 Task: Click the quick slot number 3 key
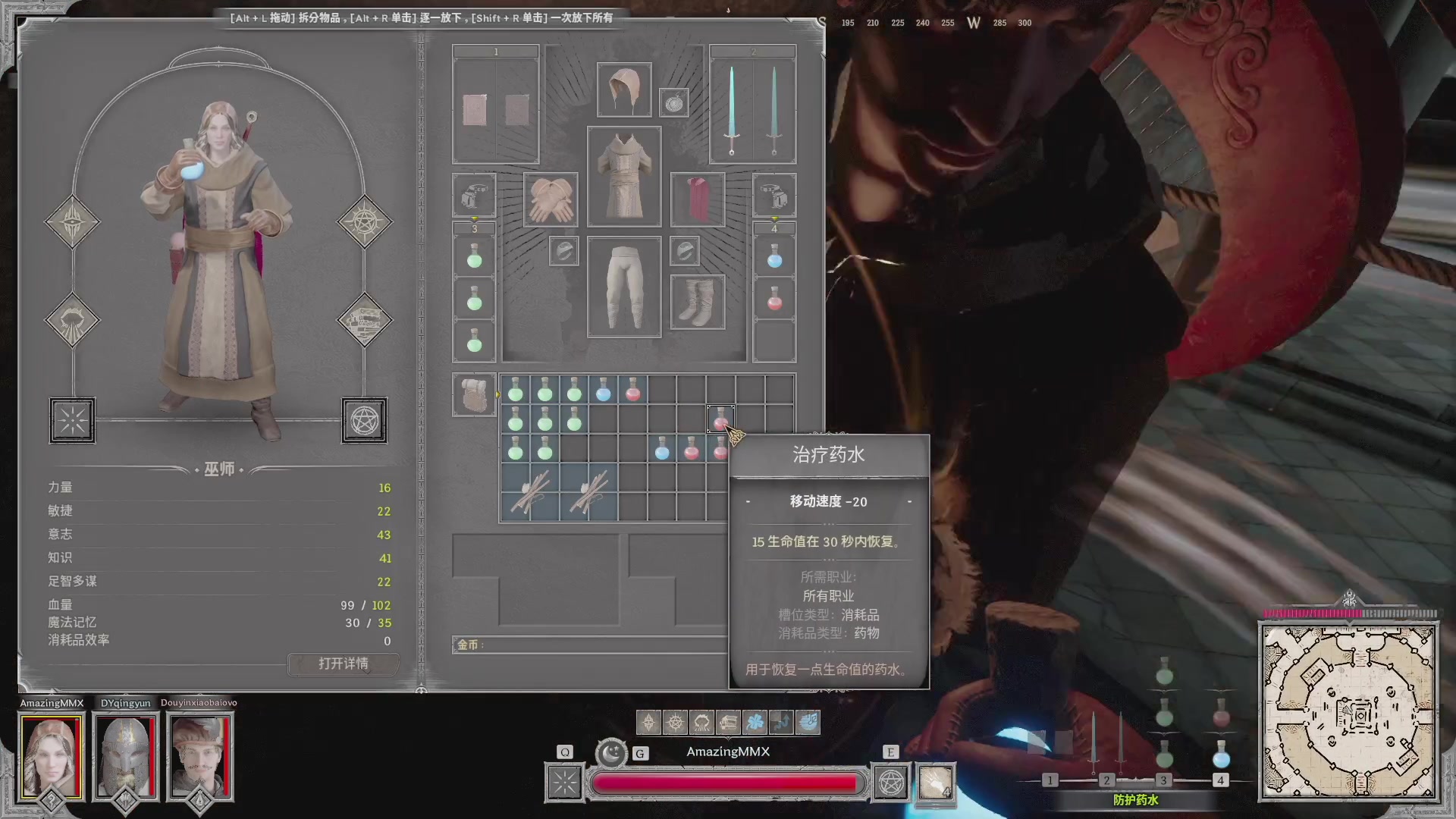tap(1163, 780)
